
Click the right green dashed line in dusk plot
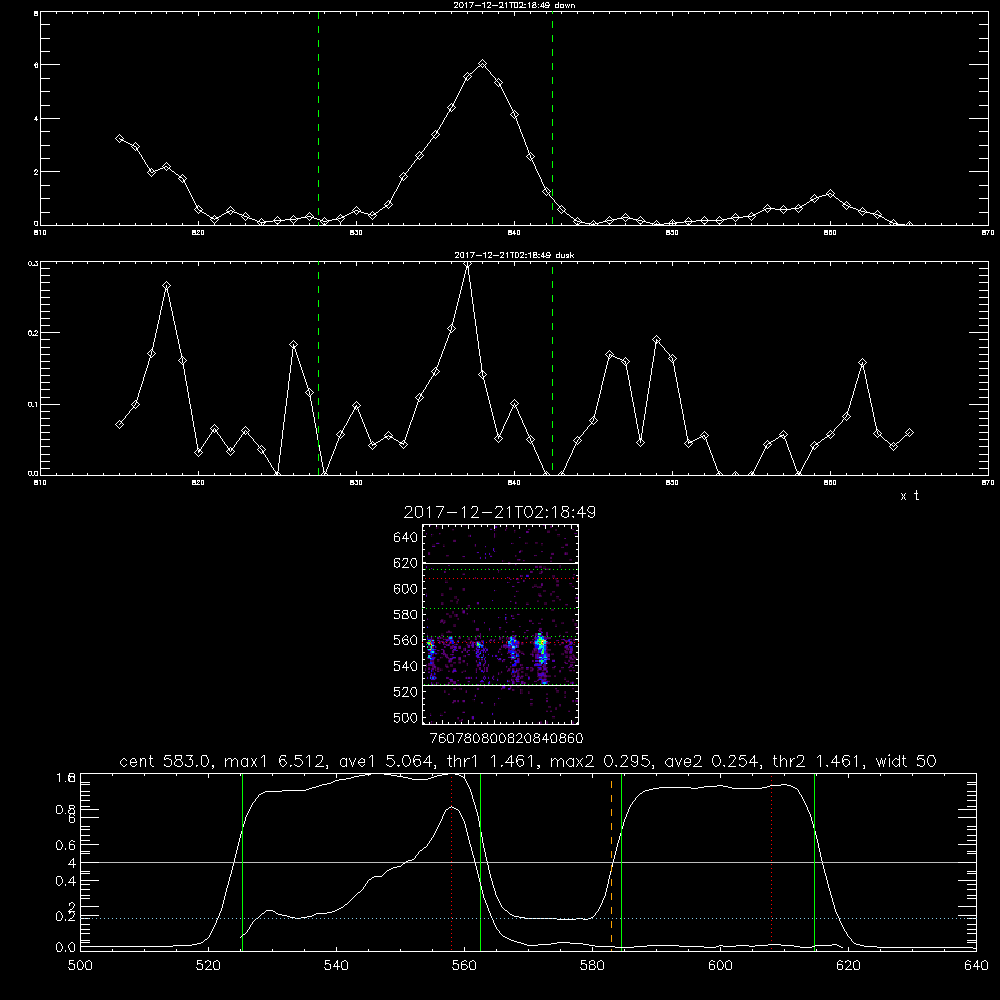[x=552, y=369]
